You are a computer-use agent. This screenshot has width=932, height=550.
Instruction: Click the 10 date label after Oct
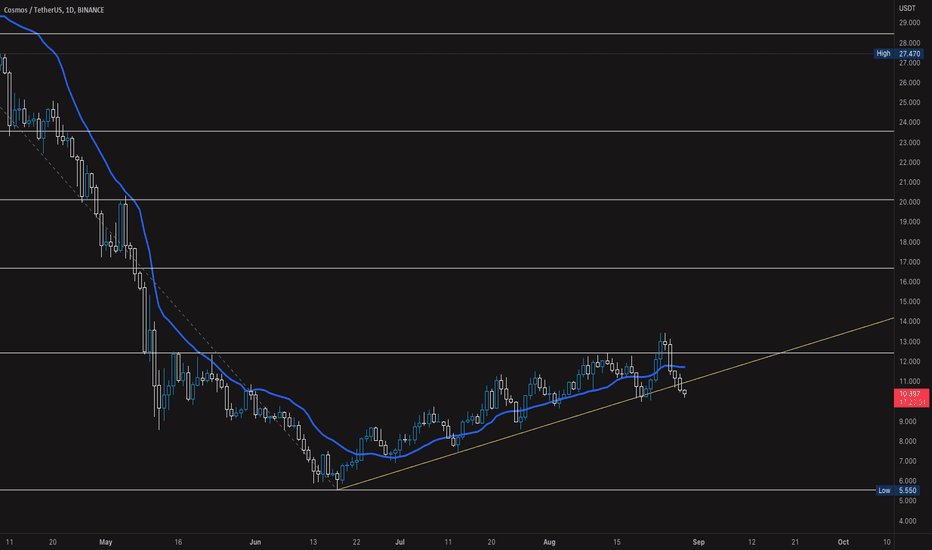point(887,542)
